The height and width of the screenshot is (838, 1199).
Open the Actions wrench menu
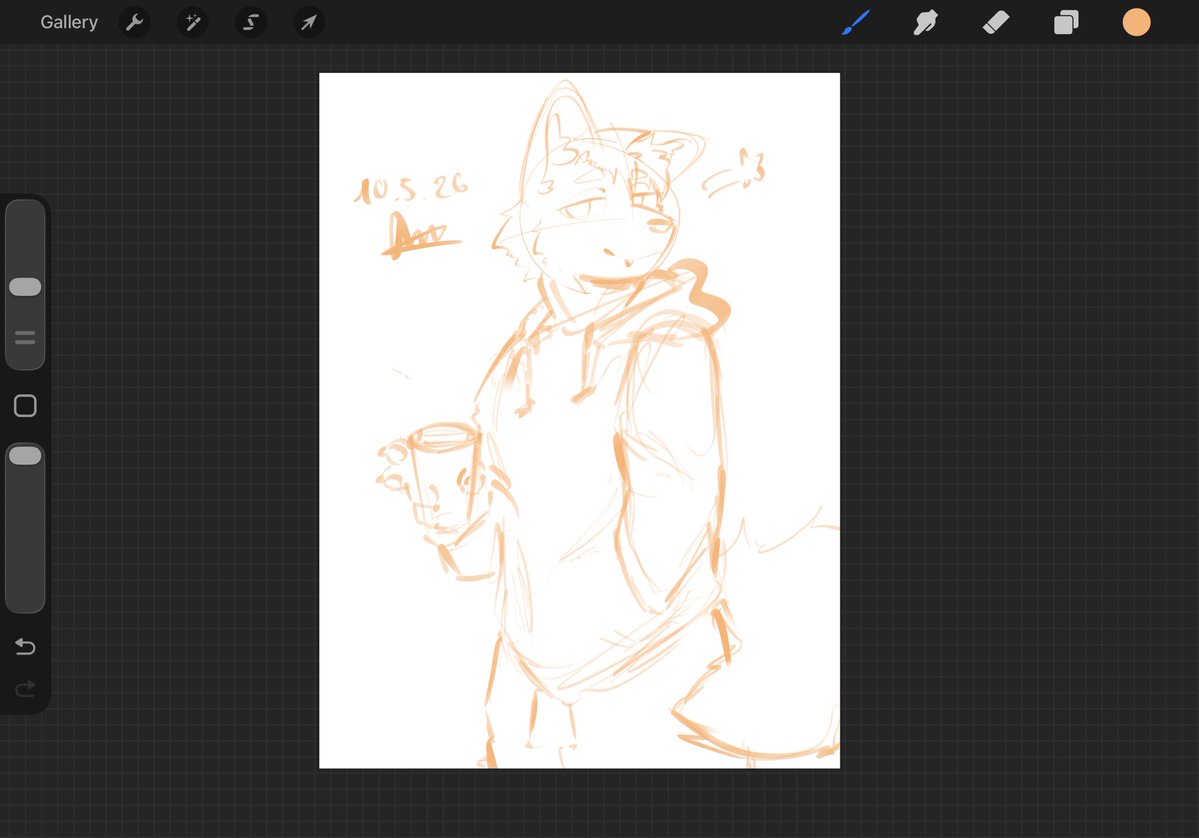point(135,22)
